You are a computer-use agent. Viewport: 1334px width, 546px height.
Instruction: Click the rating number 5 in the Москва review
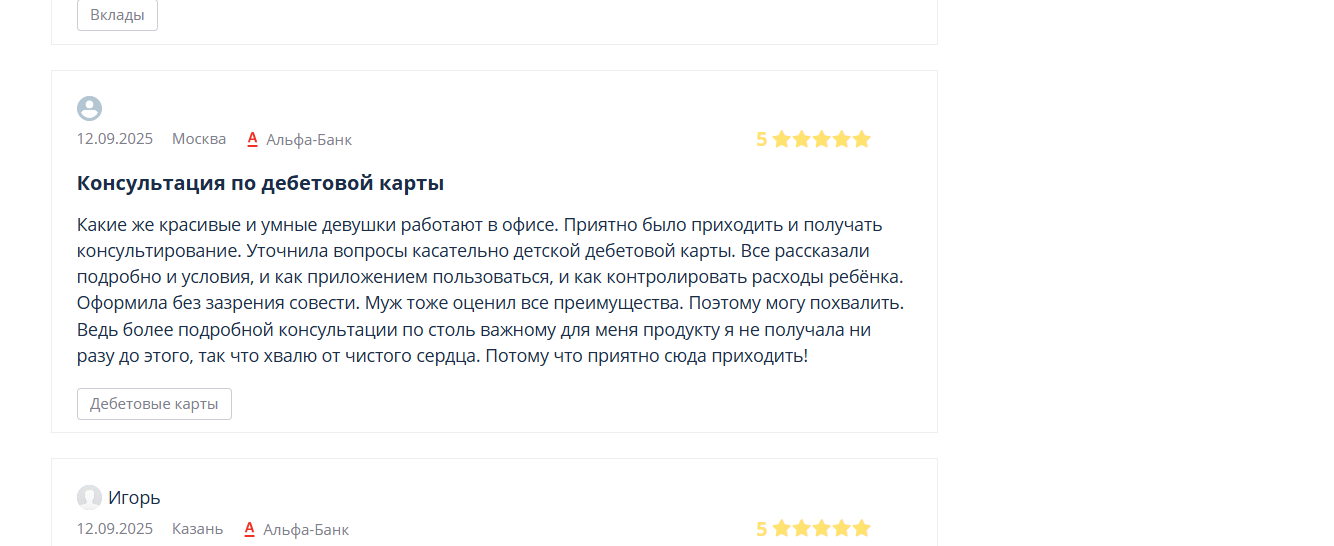coord(762,139)
